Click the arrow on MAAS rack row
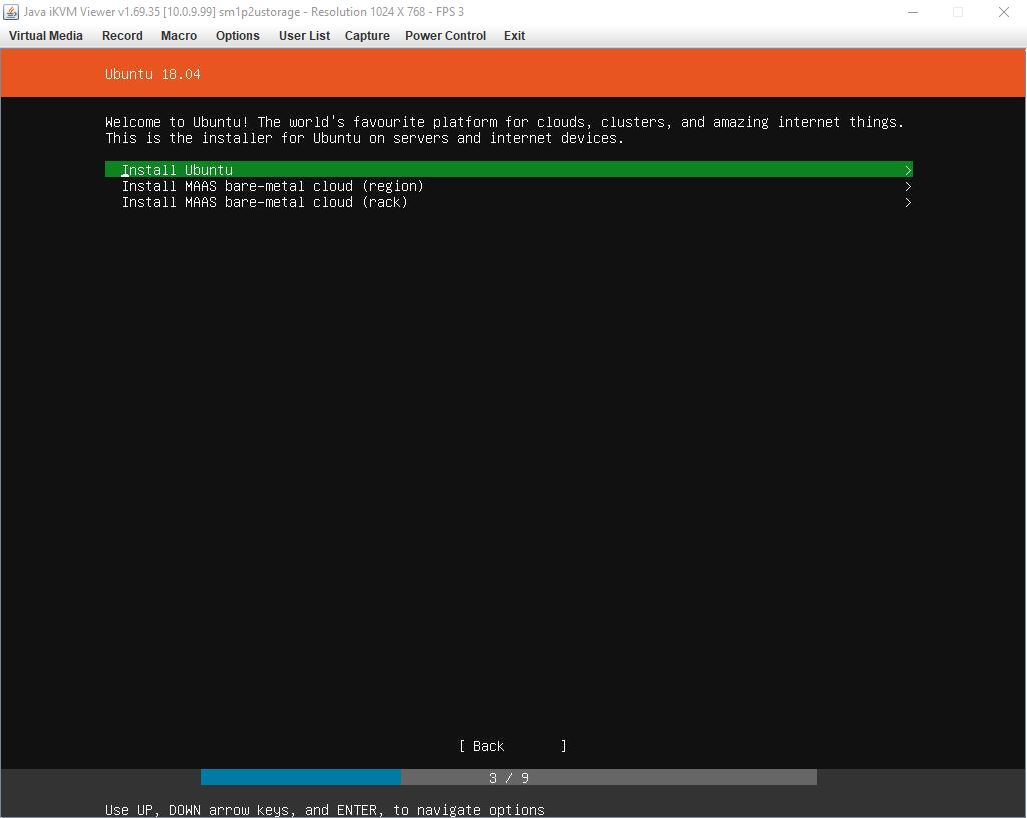Viewport: 1027px width, 818px height. [908, 203]
